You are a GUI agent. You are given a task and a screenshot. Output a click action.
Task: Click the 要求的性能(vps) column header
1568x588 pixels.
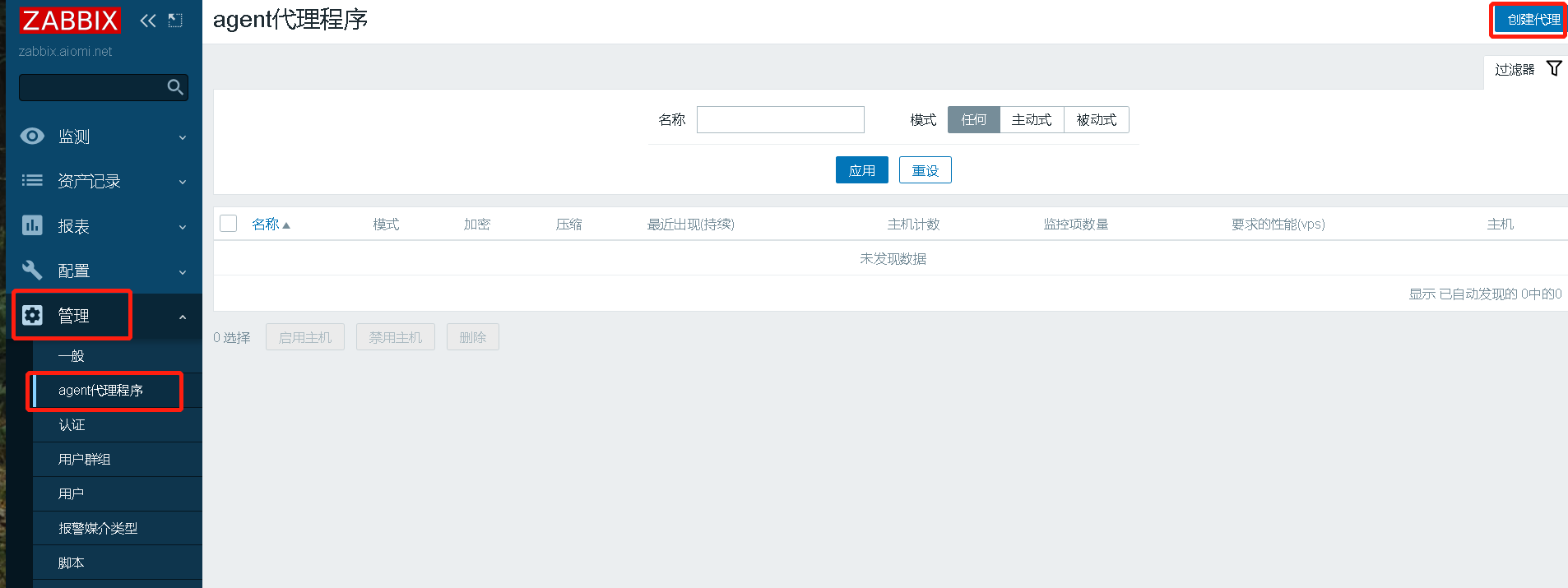(1278, 224)
